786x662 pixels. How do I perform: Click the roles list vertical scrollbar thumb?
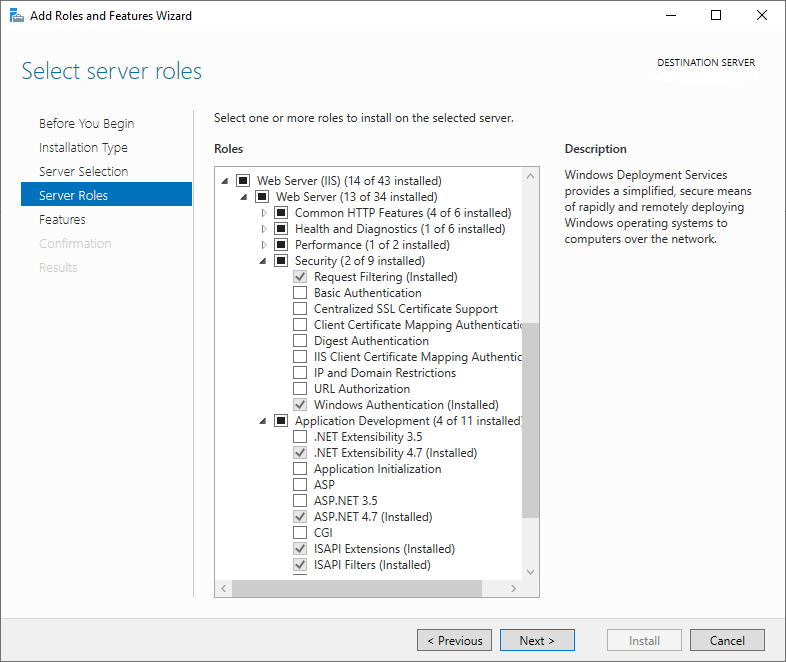coord(530,420)
